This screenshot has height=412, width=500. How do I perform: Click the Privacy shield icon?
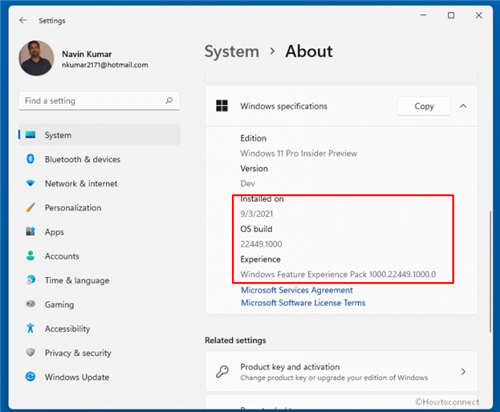[30, 352]
